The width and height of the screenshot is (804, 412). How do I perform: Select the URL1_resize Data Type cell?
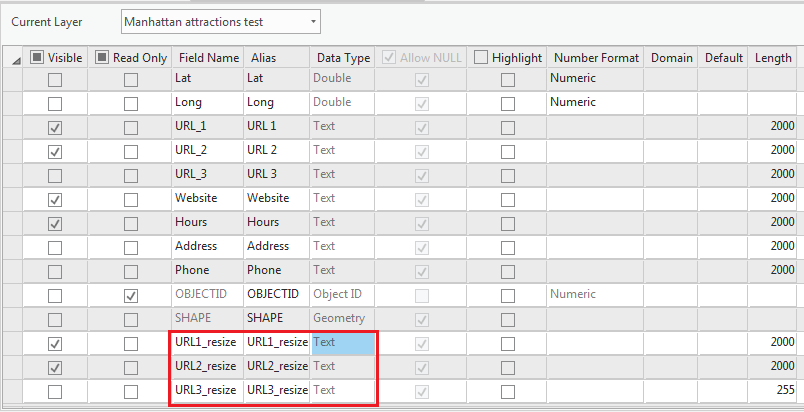coord(343,342)
